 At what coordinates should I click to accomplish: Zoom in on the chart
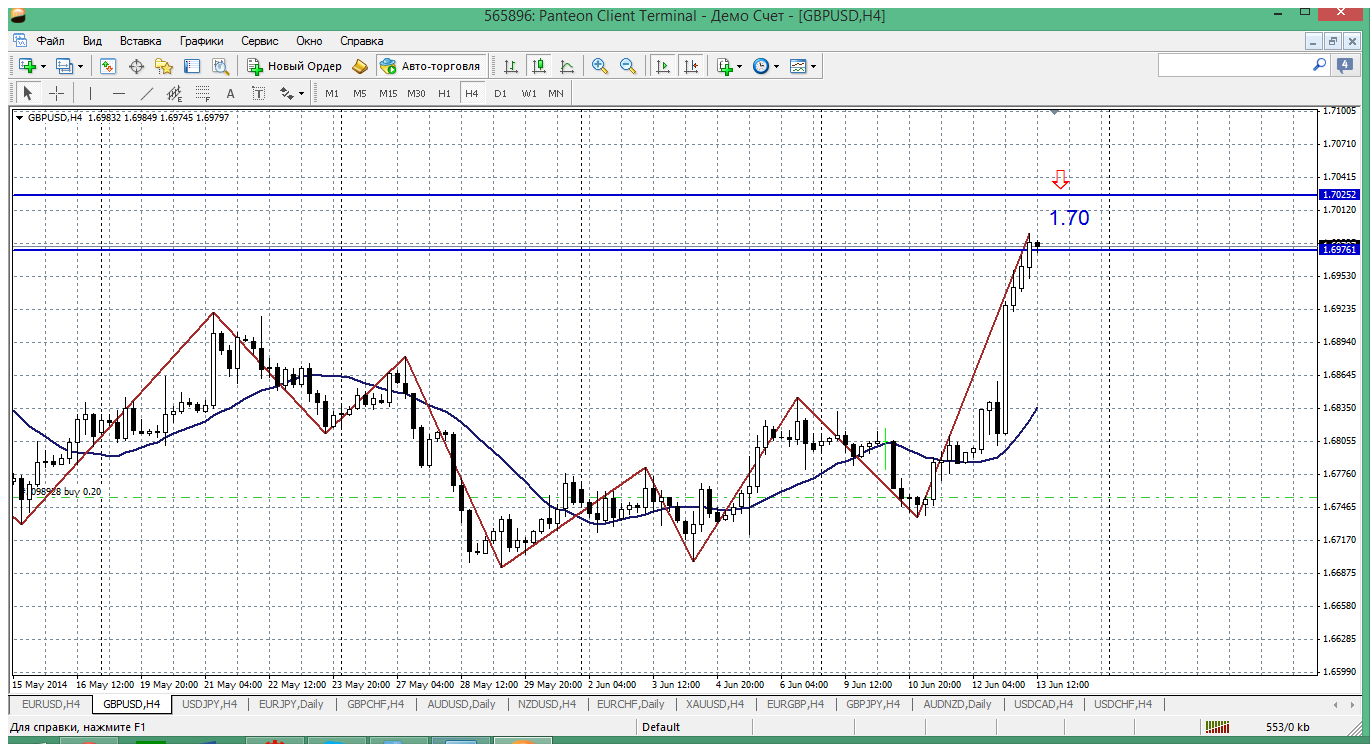click(x=600, y=66)
